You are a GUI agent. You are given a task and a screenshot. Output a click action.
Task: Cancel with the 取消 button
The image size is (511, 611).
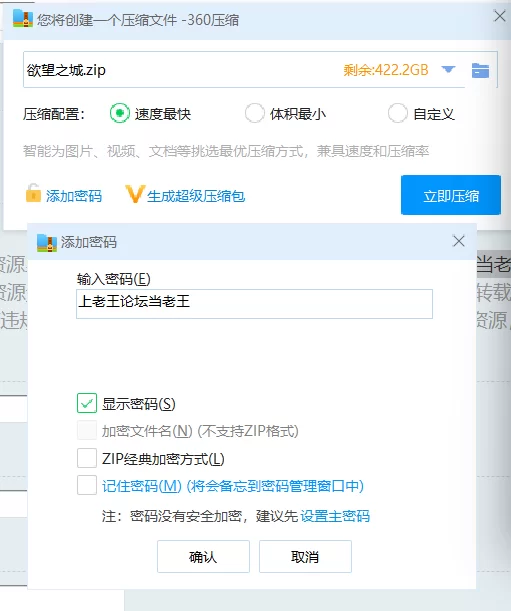(x=305, y=556)
